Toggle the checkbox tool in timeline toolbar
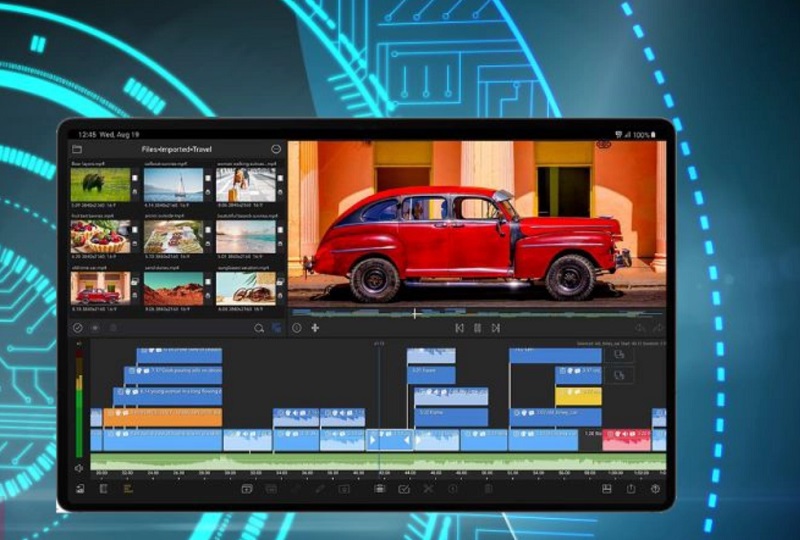The width and height of the screenshot is (800, 540). point(404,489)
